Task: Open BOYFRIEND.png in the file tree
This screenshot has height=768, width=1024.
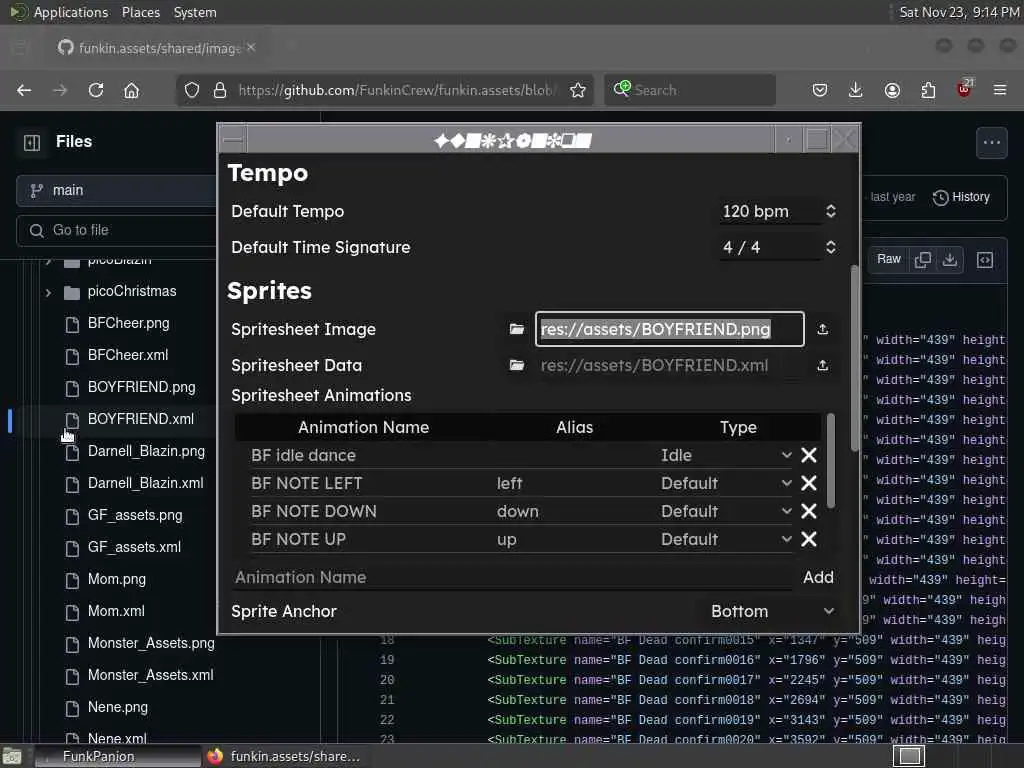Action: coord(141,387)
